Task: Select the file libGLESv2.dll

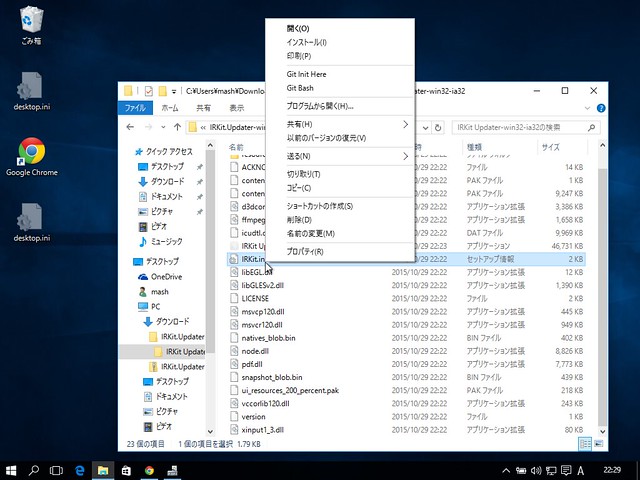Action: (x=262, y=285)
